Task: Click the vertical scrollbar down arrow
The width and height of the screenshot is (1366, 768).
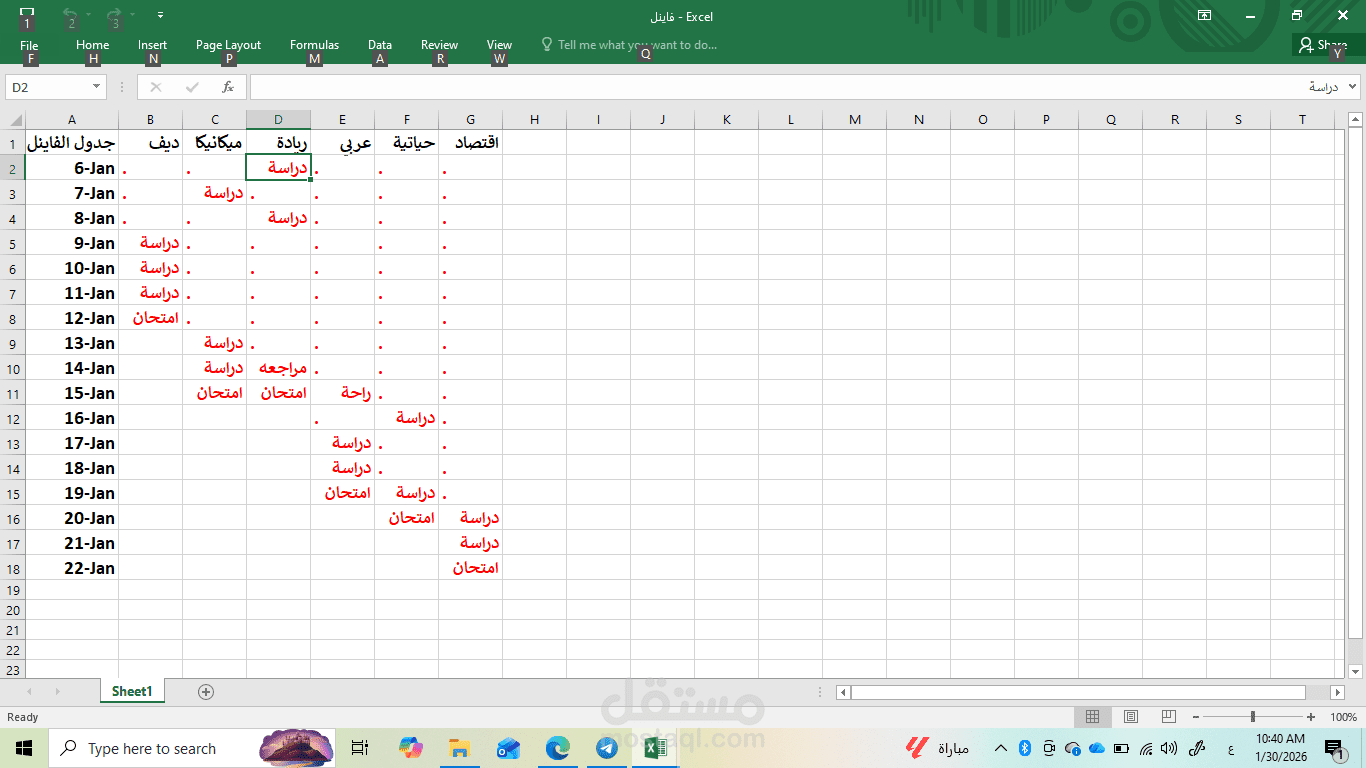Action: (1355, 671)
